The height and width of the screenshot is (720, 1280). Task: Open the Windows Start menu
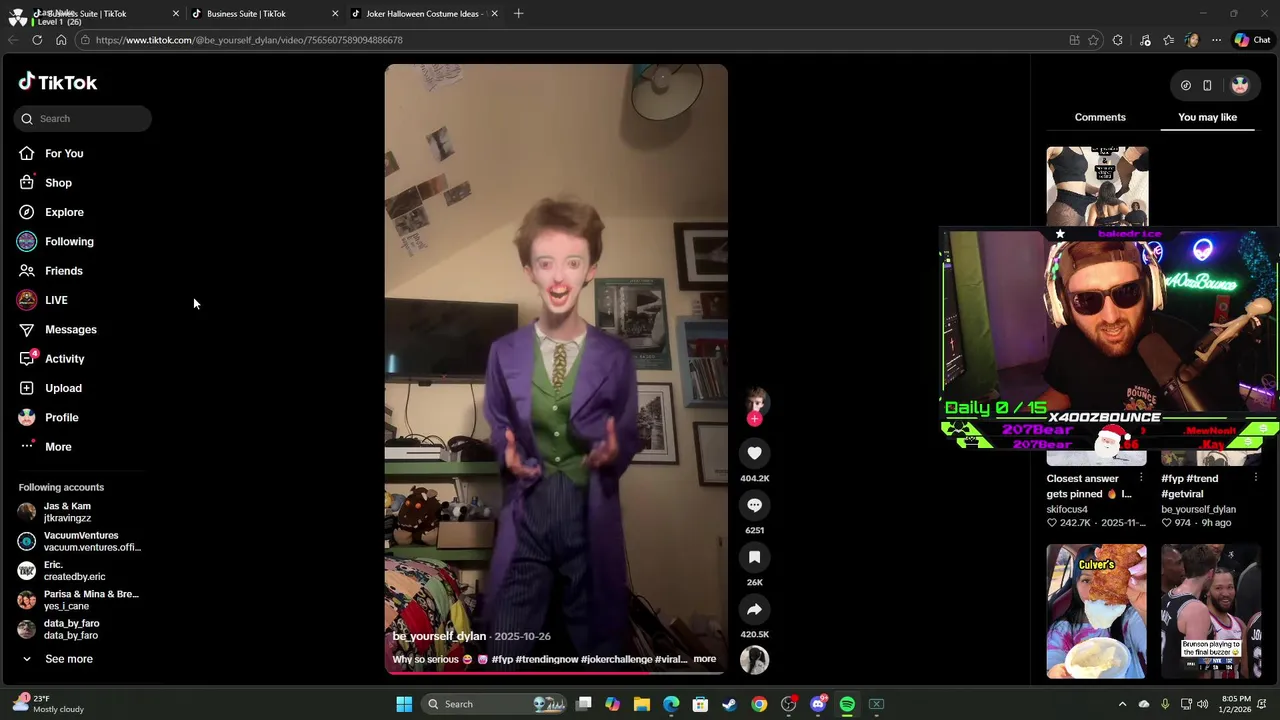tap(404, 704)
